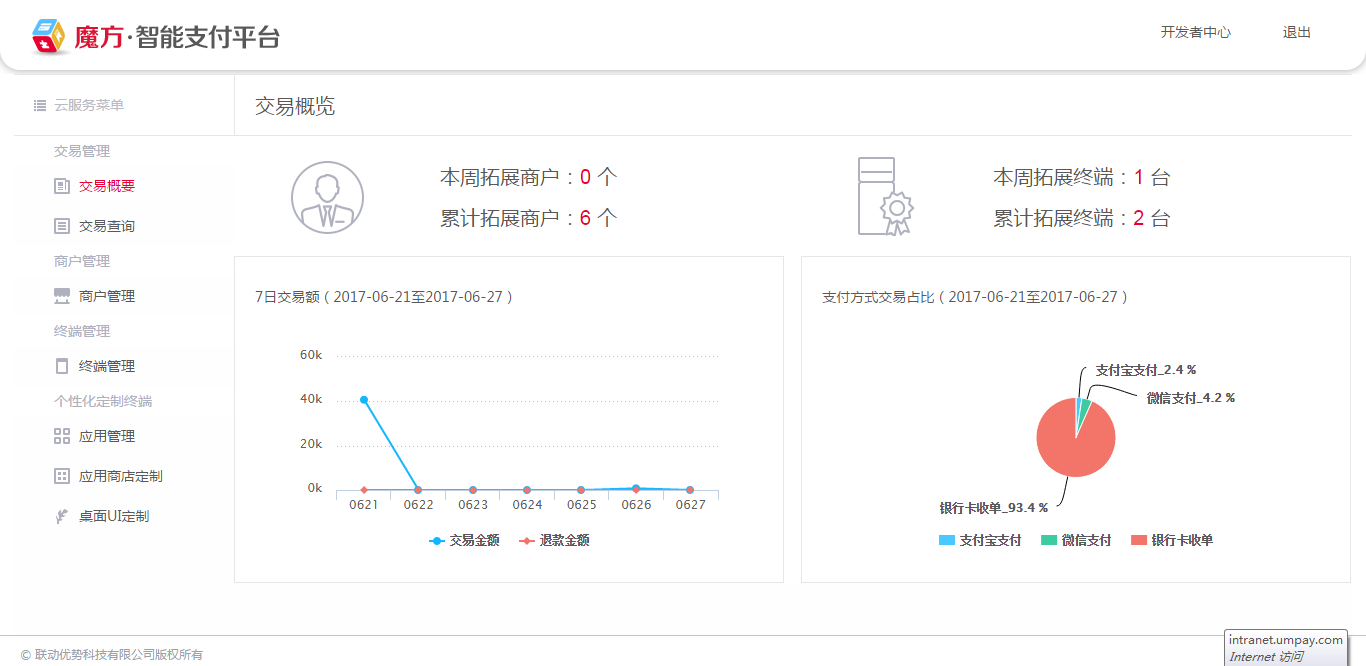
Task: Click the 应用管理 grid icon
Action: click(x=62, y=436)
